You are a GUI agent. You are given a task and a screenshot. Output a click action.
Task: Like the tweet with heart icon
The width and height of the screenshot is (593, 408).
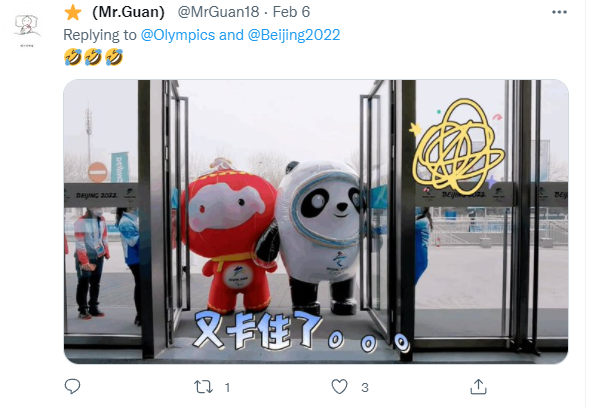point(339,387)
